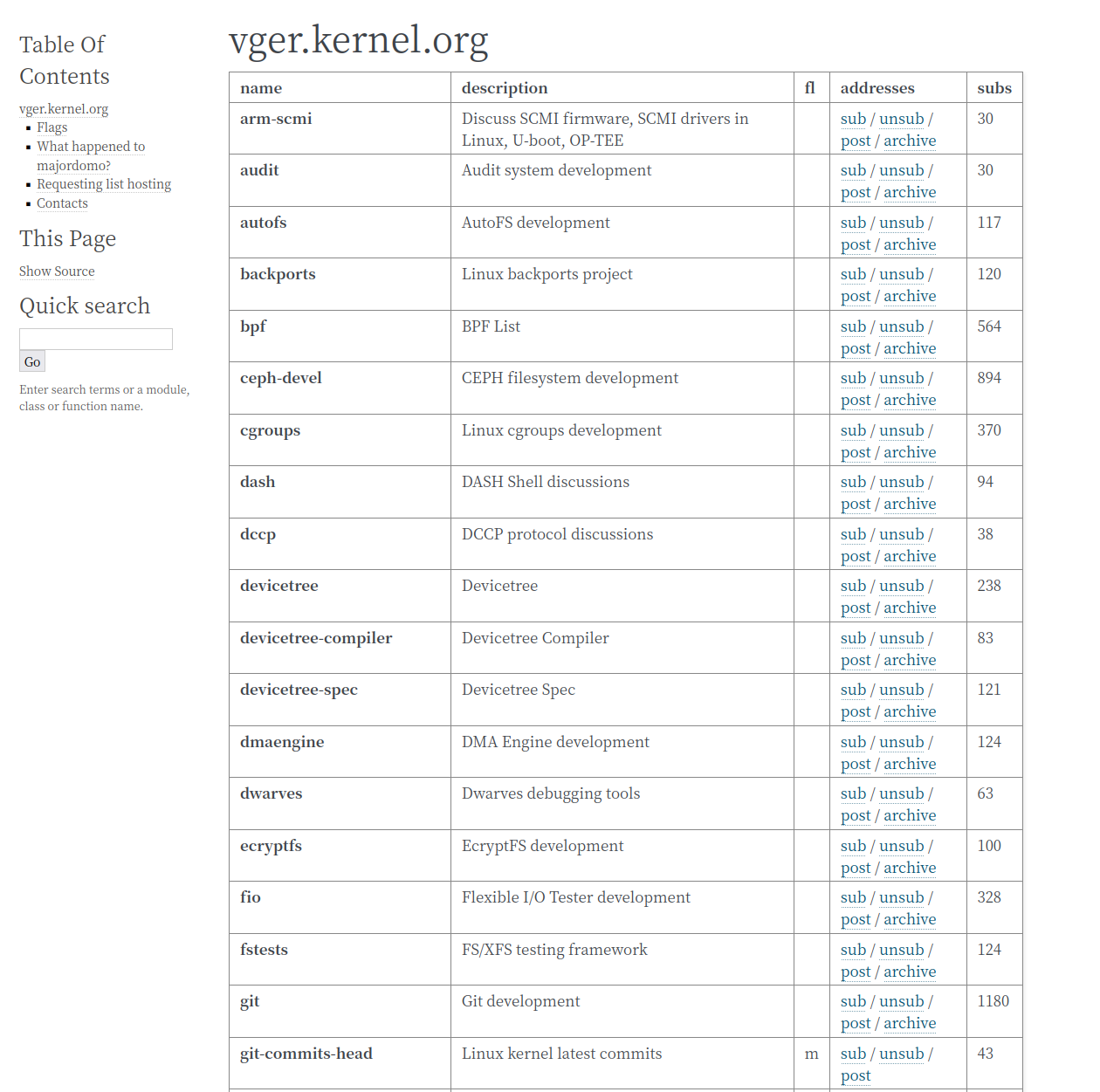Click Show Source link

point(57,271)
